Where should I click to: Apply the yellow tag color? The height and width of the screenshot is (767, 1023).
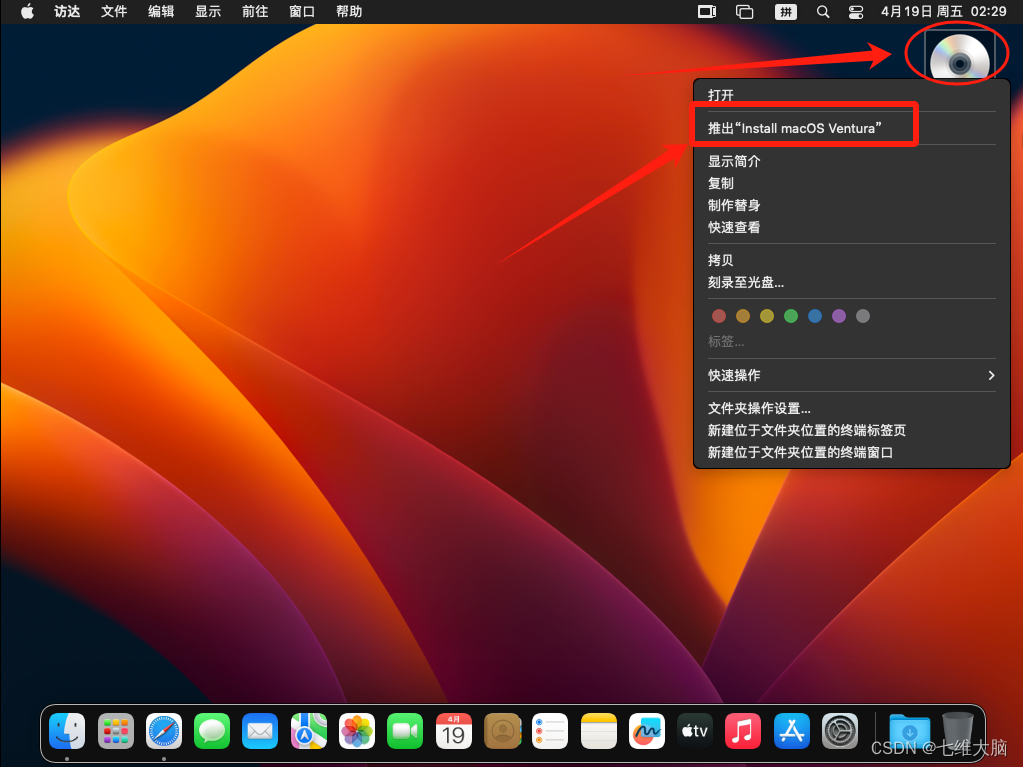click(767, 316)
